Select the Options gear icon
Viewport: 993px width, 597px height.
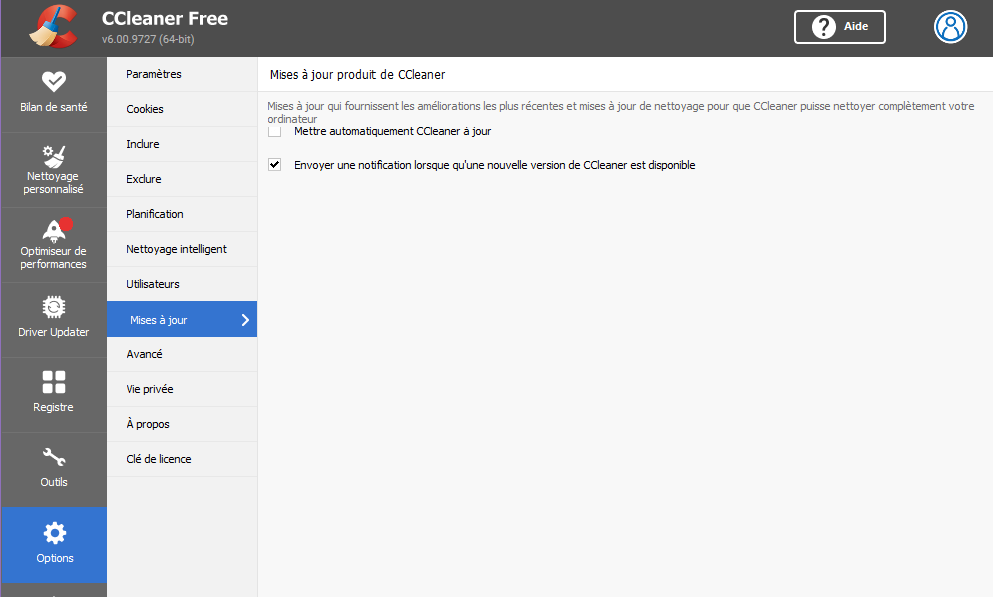point(54,533)
